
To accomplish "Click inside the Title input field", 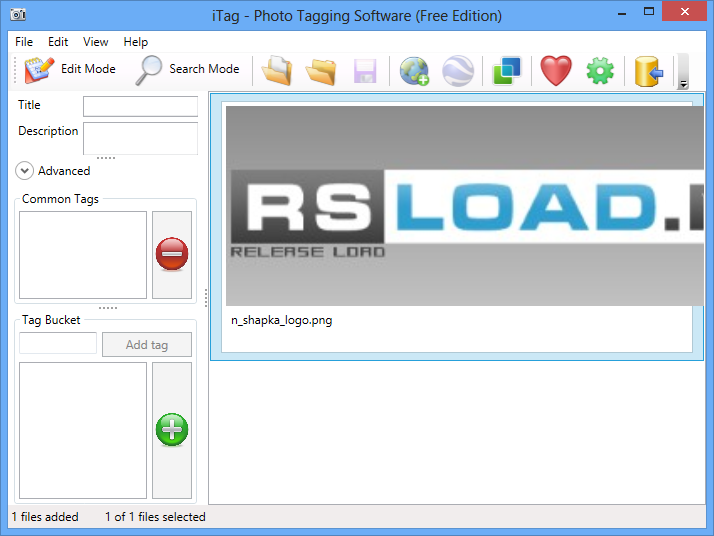I will 140,106.
